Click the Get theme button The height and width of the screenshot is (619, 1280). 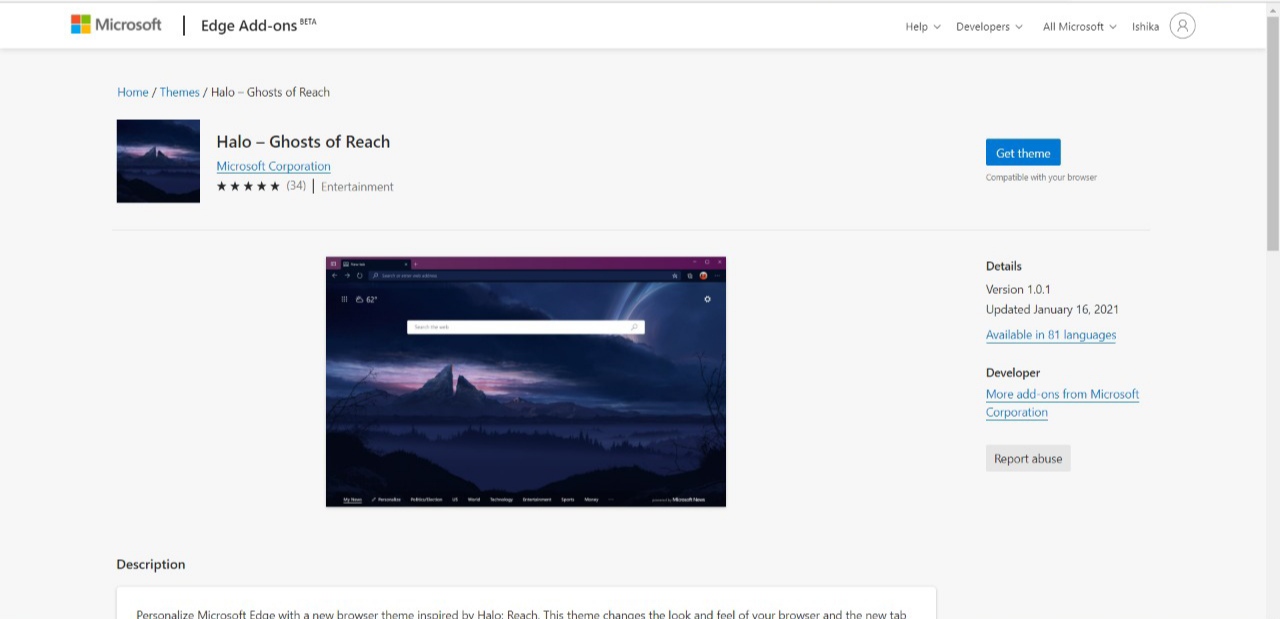(x=1023, y=153)
